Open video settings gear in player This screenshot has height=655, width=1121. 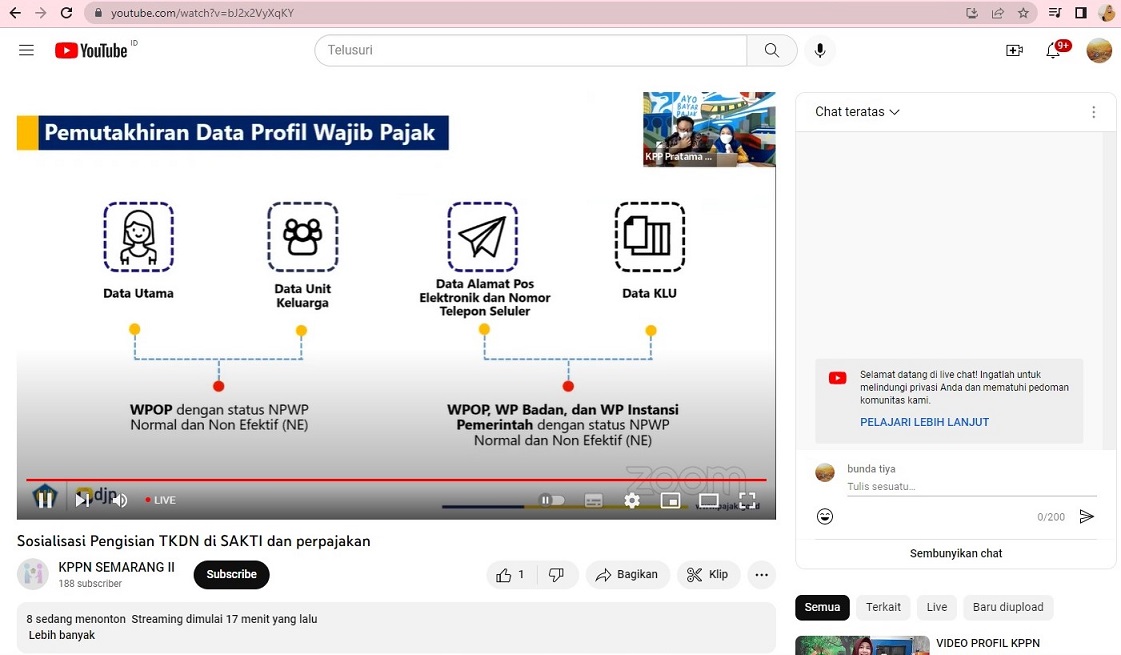coord(632,500)
